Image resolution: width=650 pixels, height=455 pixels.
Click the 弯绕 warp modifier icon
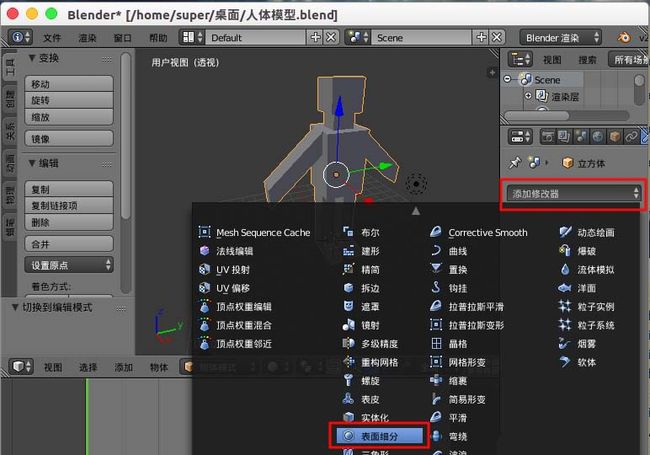[436, 436]
